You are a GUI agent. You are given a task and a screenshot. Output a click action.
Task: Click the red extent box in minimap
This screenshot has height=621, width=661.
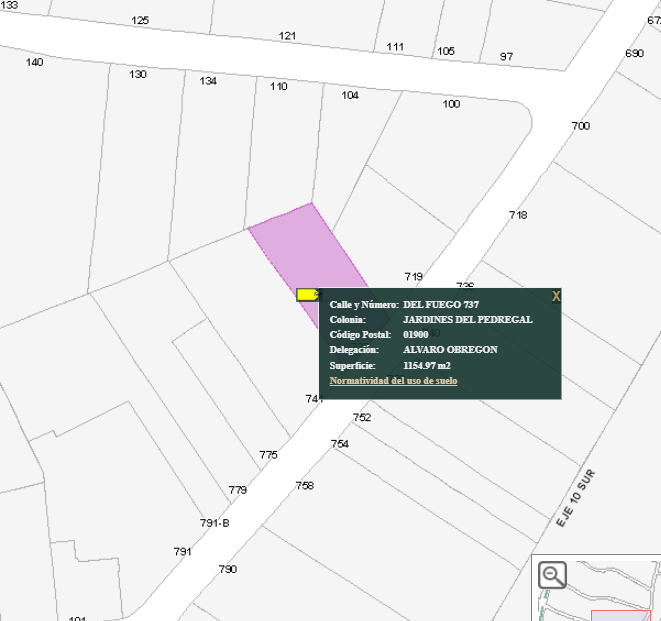[x=625, y=615]
